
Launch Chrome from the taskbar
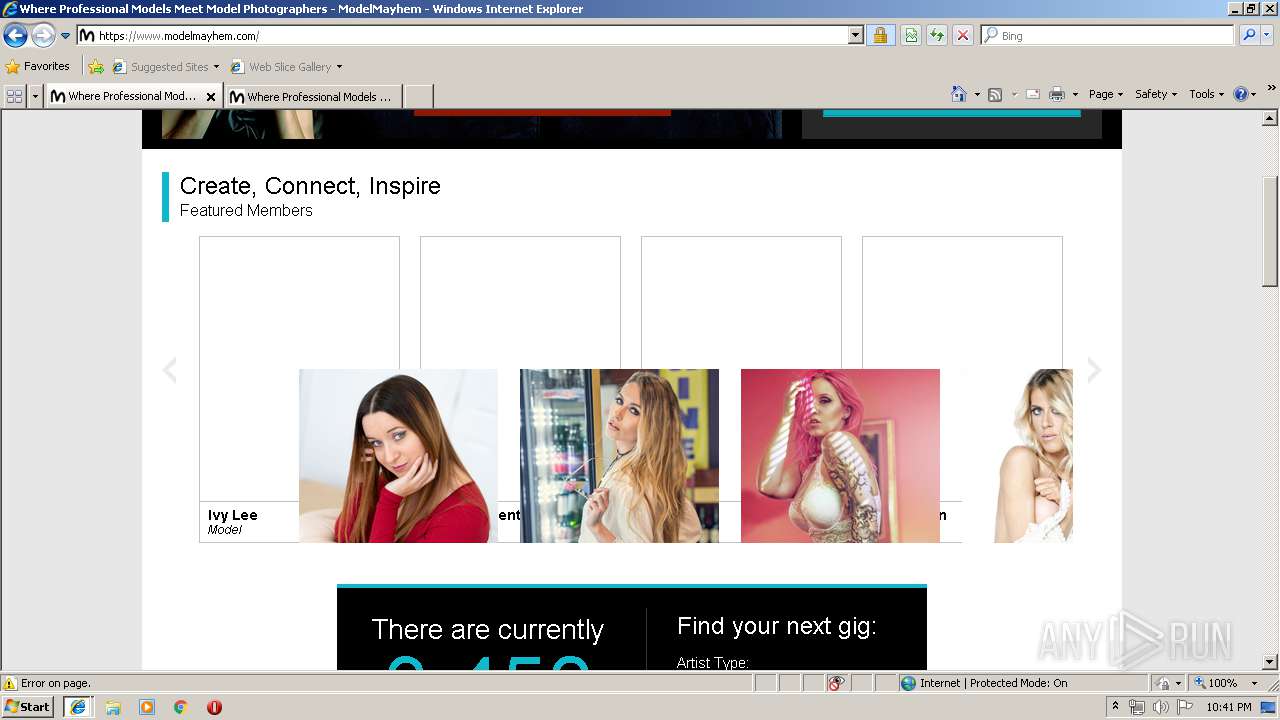click(181, 707)
